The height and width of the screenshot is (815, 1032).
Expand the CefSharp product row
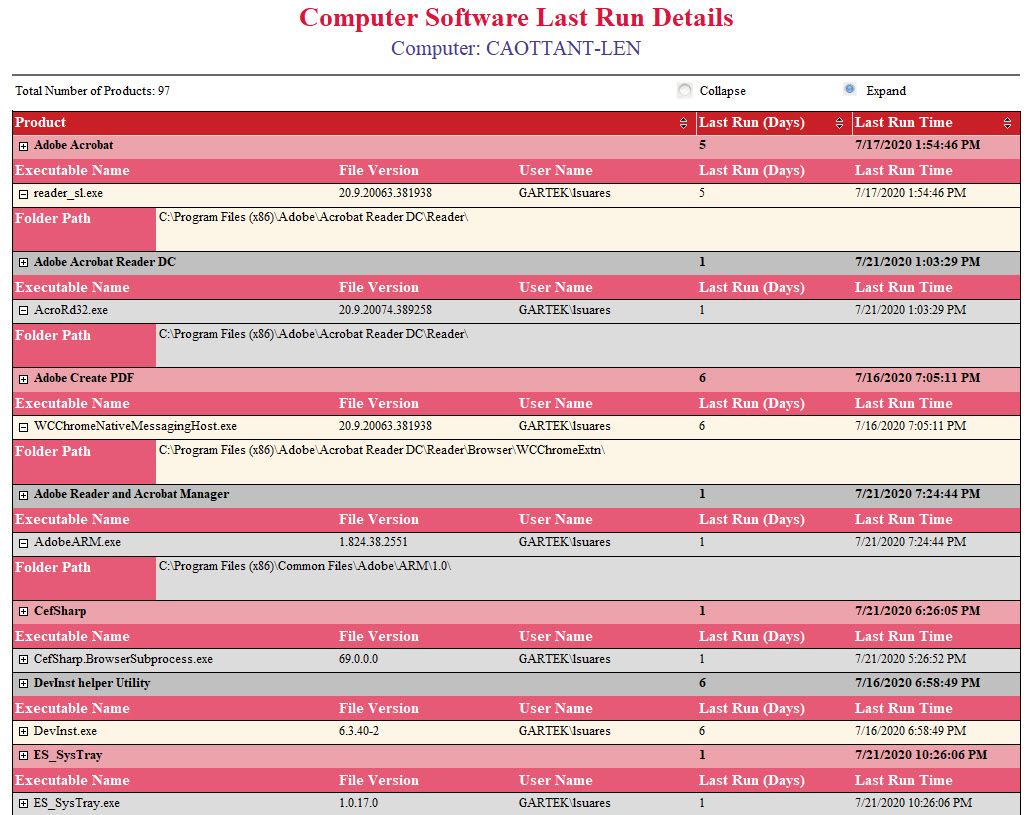tap(23, 611)
